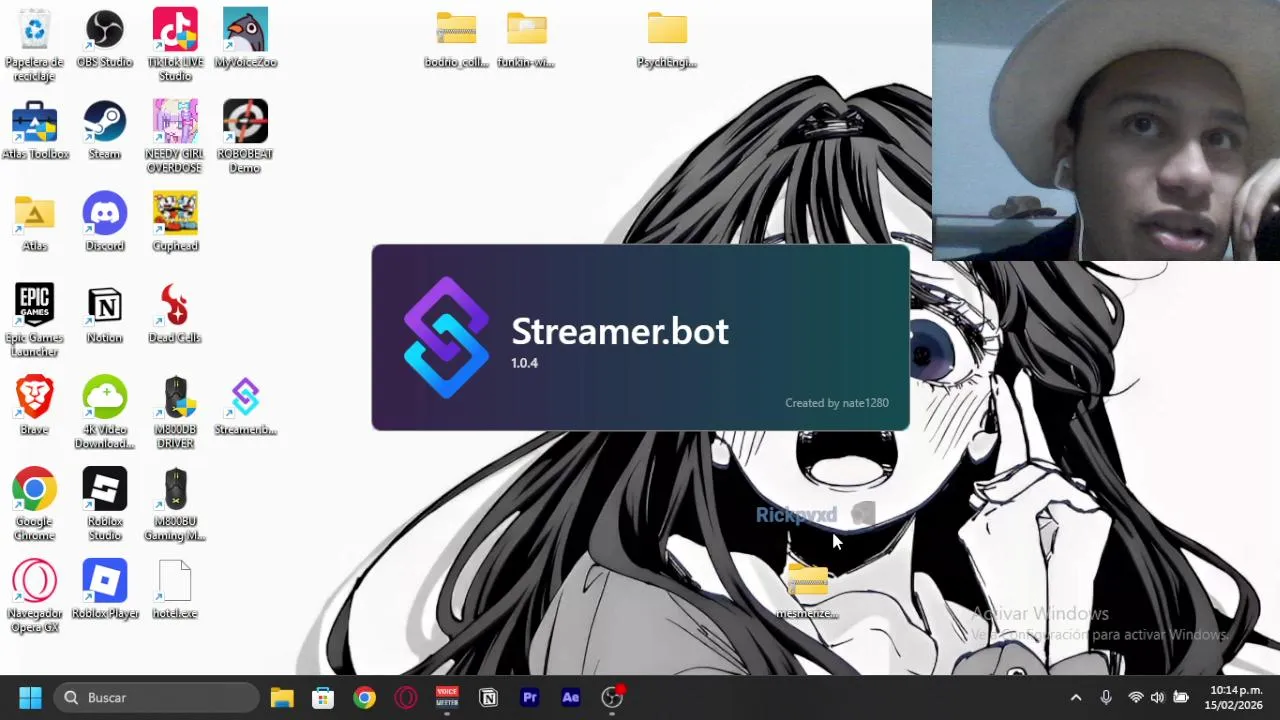Click the microphone tray icon

(x=1106, y=697)
